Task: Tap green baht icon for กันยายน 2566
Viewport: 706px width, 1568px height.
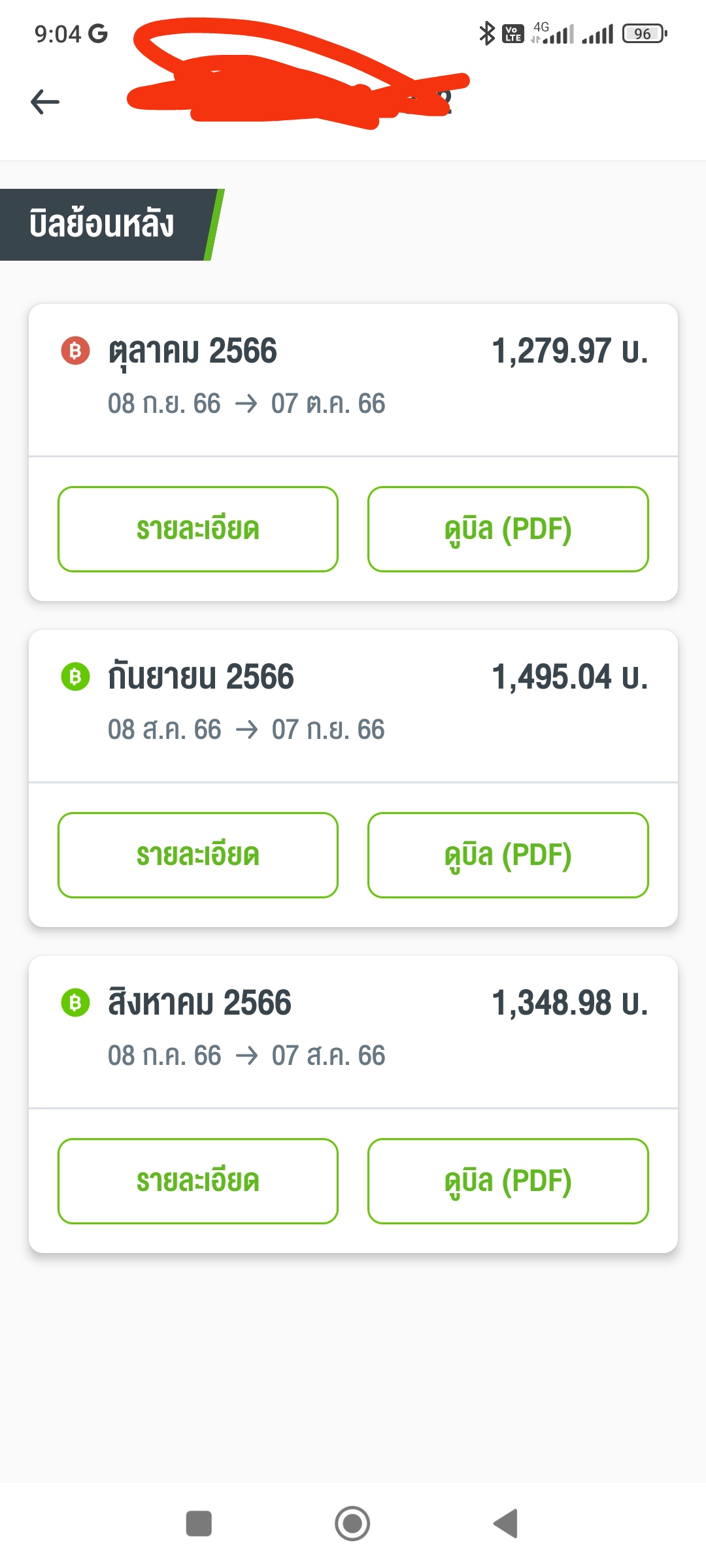Action: pos(75,677)
